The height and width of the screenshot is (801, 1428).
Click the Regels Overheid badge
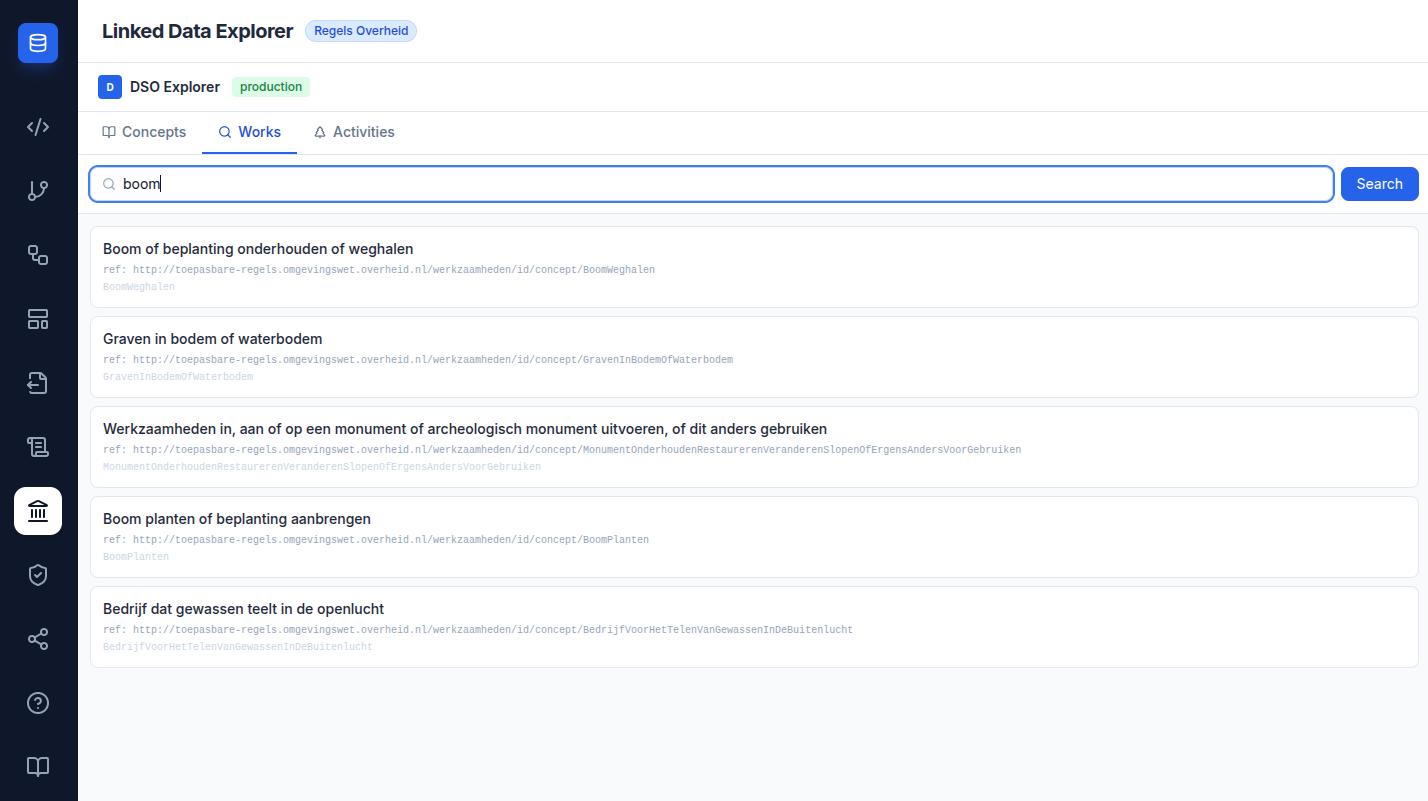361,31
